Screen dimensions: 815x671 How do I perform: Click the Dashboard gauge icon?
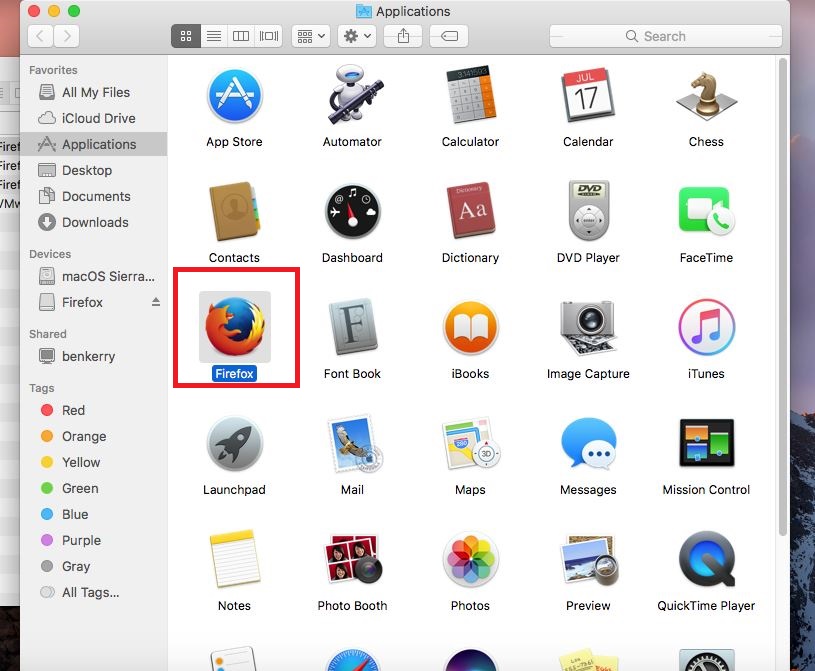coord(352,212)
